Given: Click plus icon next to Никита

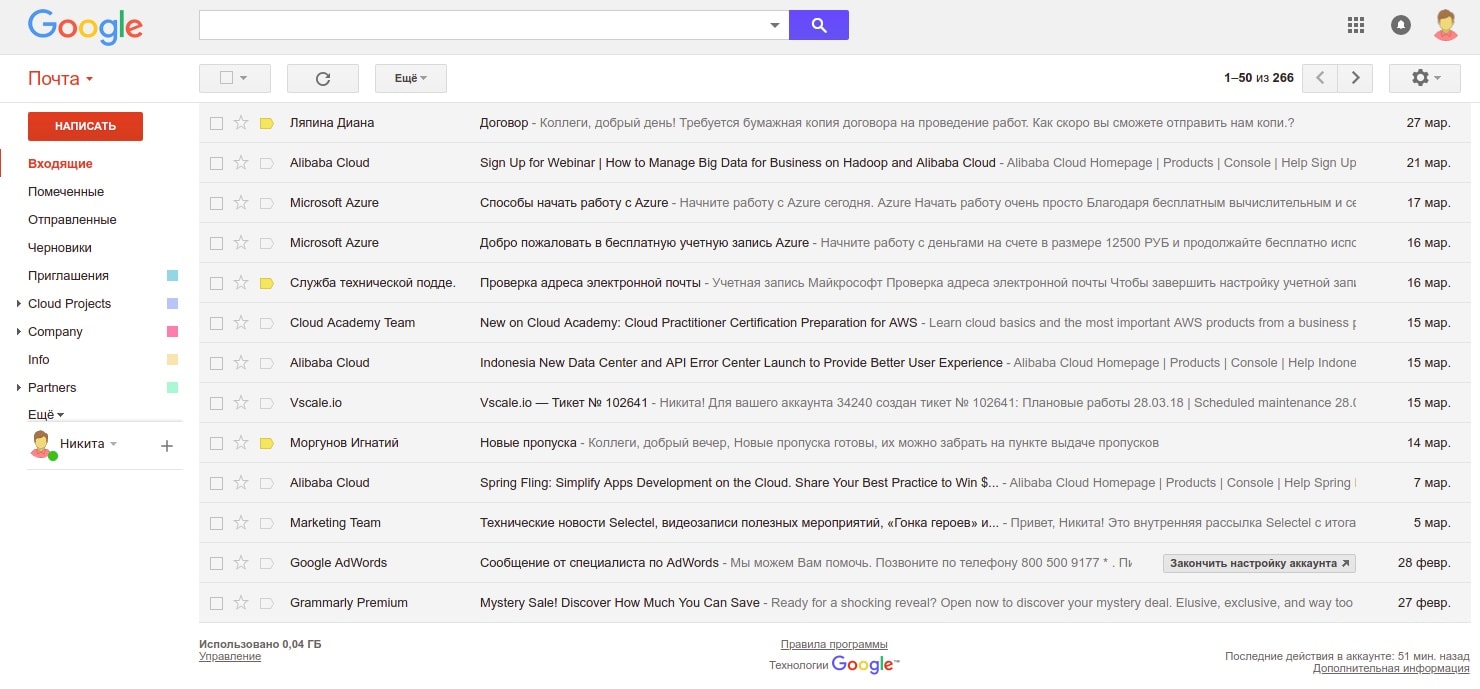Looking at the screenshot, I should coord(167,446).
